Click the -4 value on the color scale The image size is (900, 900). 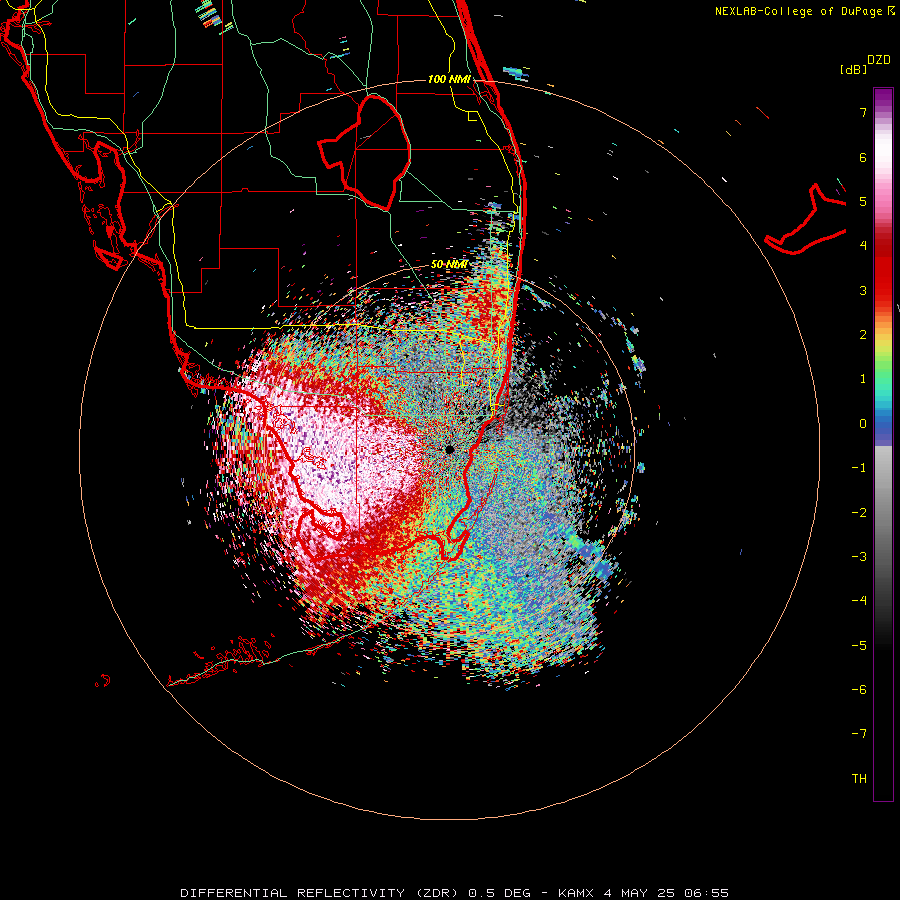tap(859, 601)
